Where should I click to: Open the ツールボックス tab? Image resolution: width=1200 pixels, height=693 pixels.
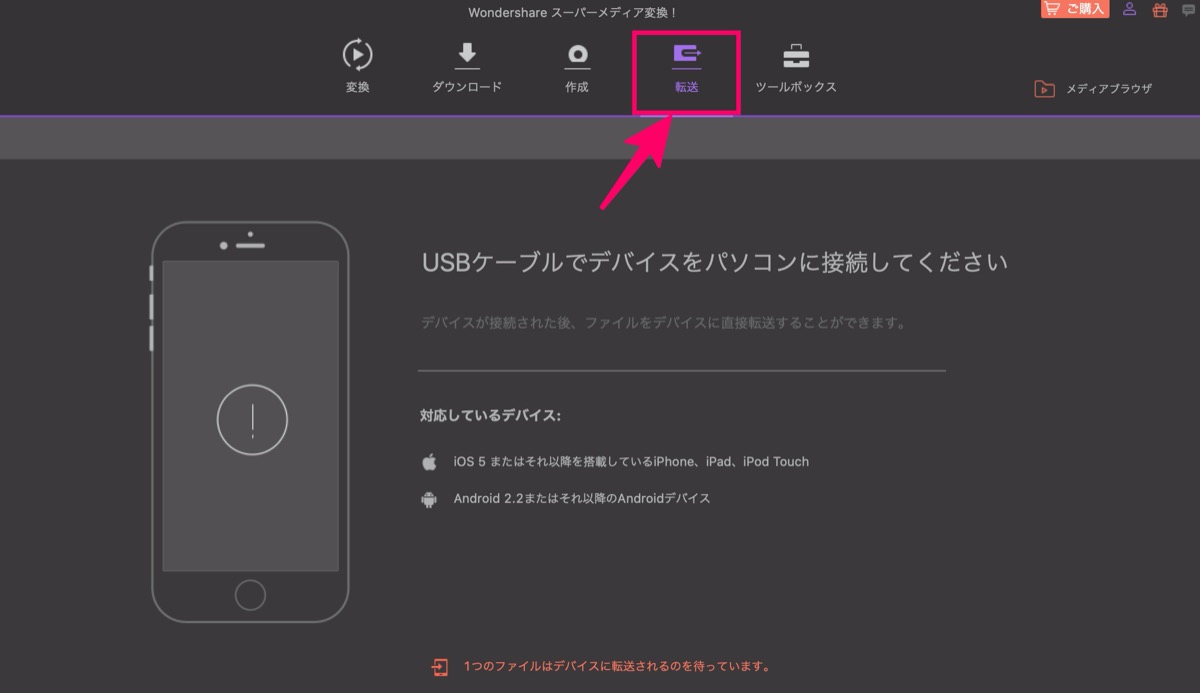click(796, 67)
